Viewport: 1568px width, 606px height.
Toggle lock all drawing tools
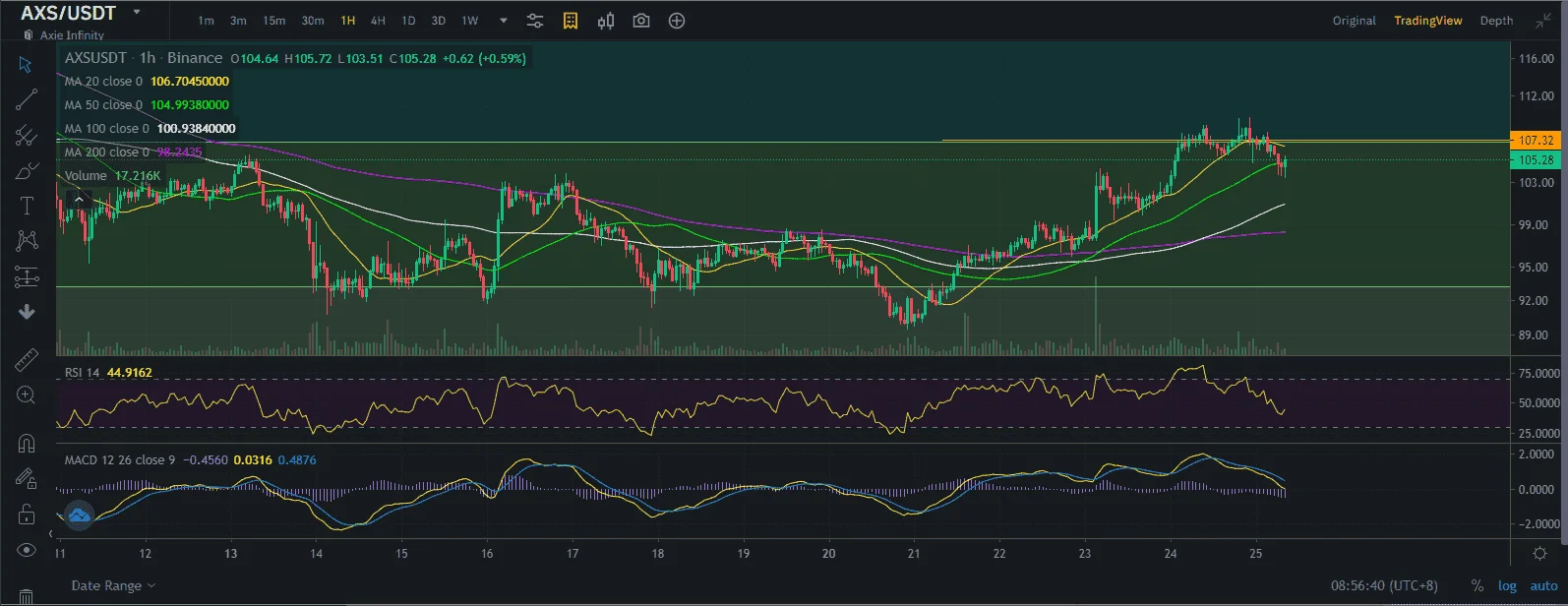[x=26, y=515]
